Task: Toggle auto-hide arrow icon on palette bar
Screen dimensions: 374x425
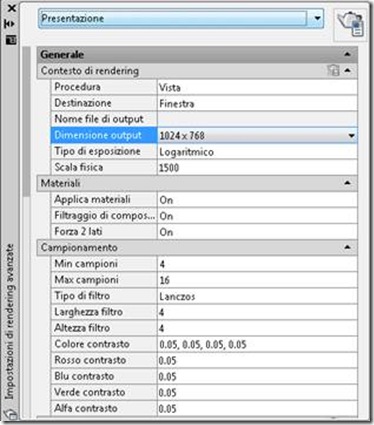Action: pos(10,24)
